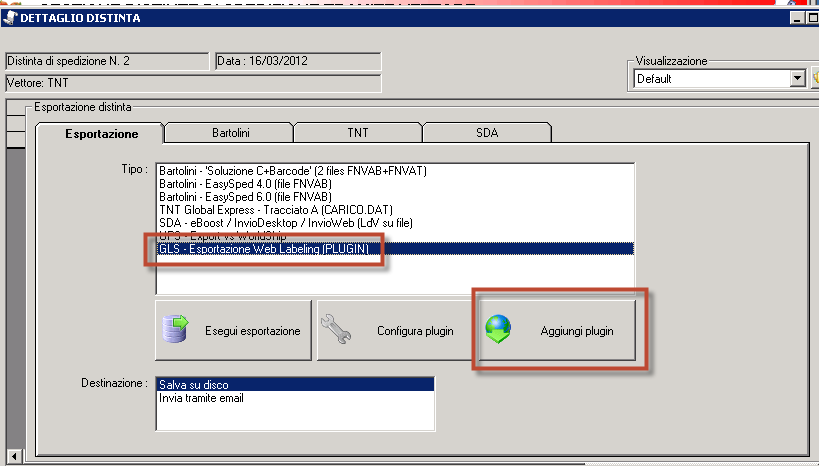Viewport: 819px width, 466px height.
Task: Switch to the Esportazione tab
Action: click(101, 134)
